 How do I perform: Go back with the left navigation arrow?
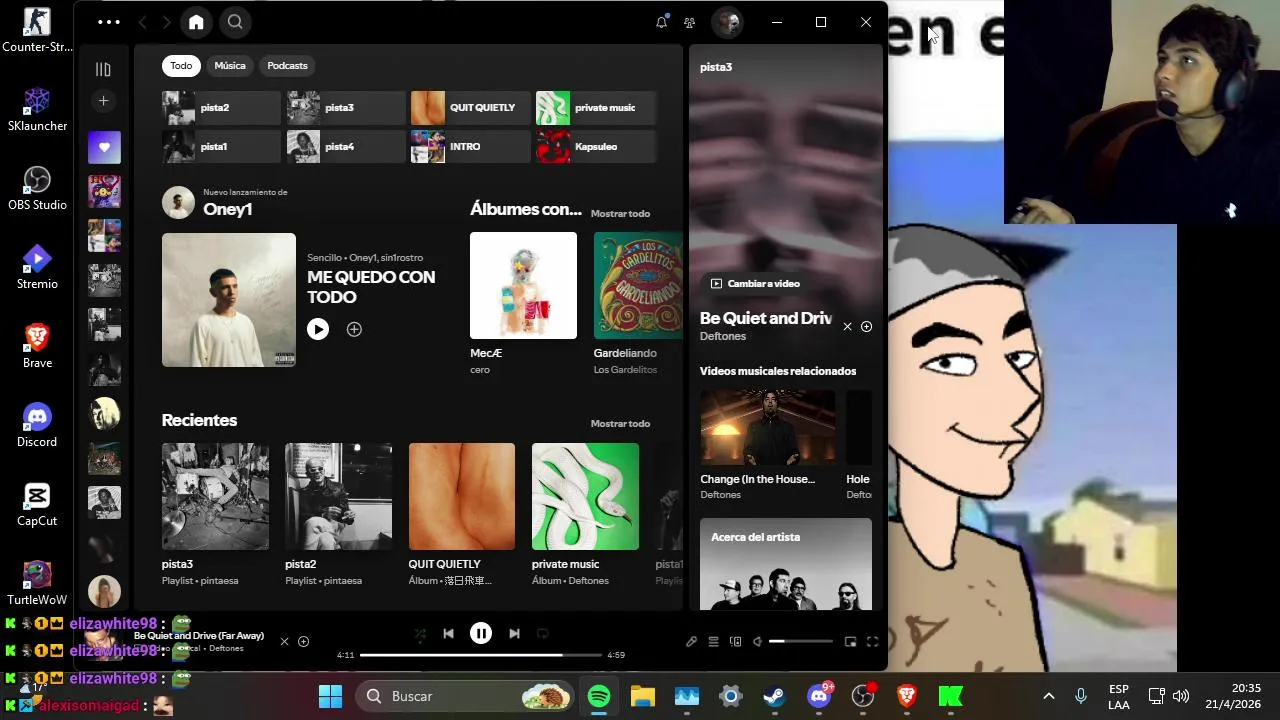point(142,22)
